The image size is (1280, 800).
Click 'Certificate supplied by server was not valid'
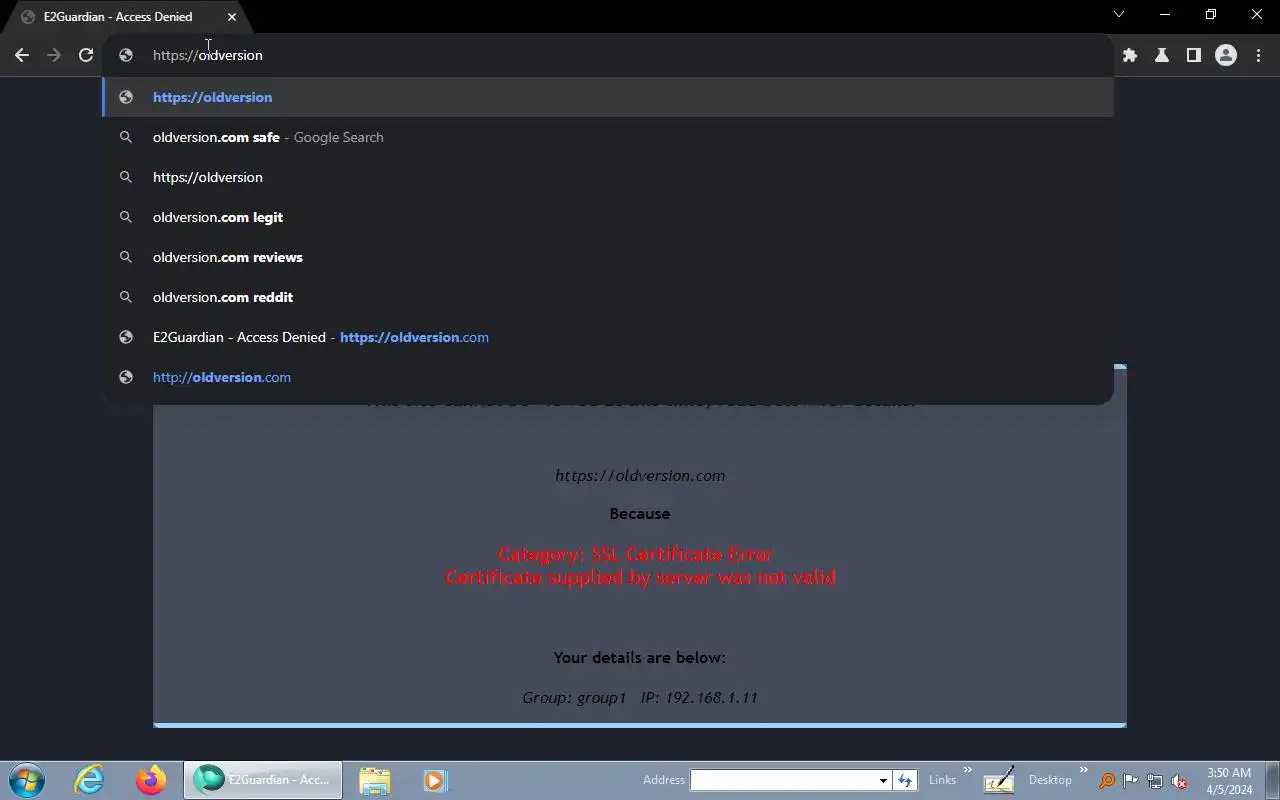click(640, 577)
